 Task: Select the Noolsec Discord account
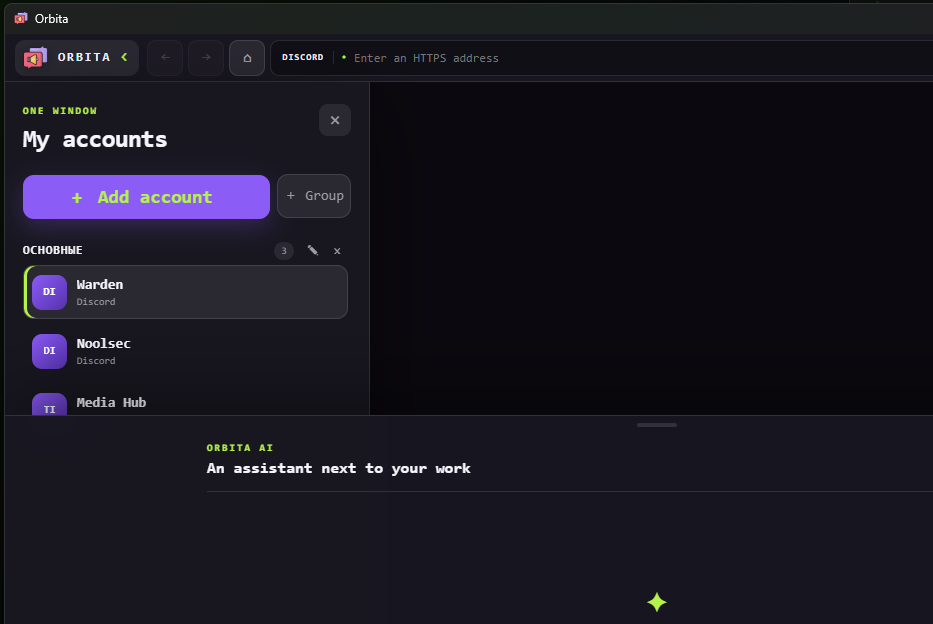click(186, 351)
